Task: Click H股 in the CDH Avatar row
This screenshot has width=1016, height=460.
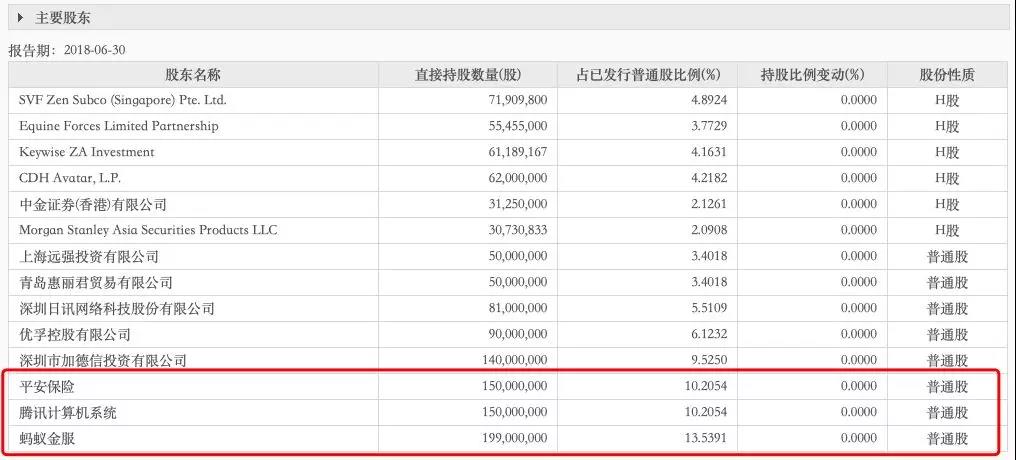Action: click(x=947, y=178)
